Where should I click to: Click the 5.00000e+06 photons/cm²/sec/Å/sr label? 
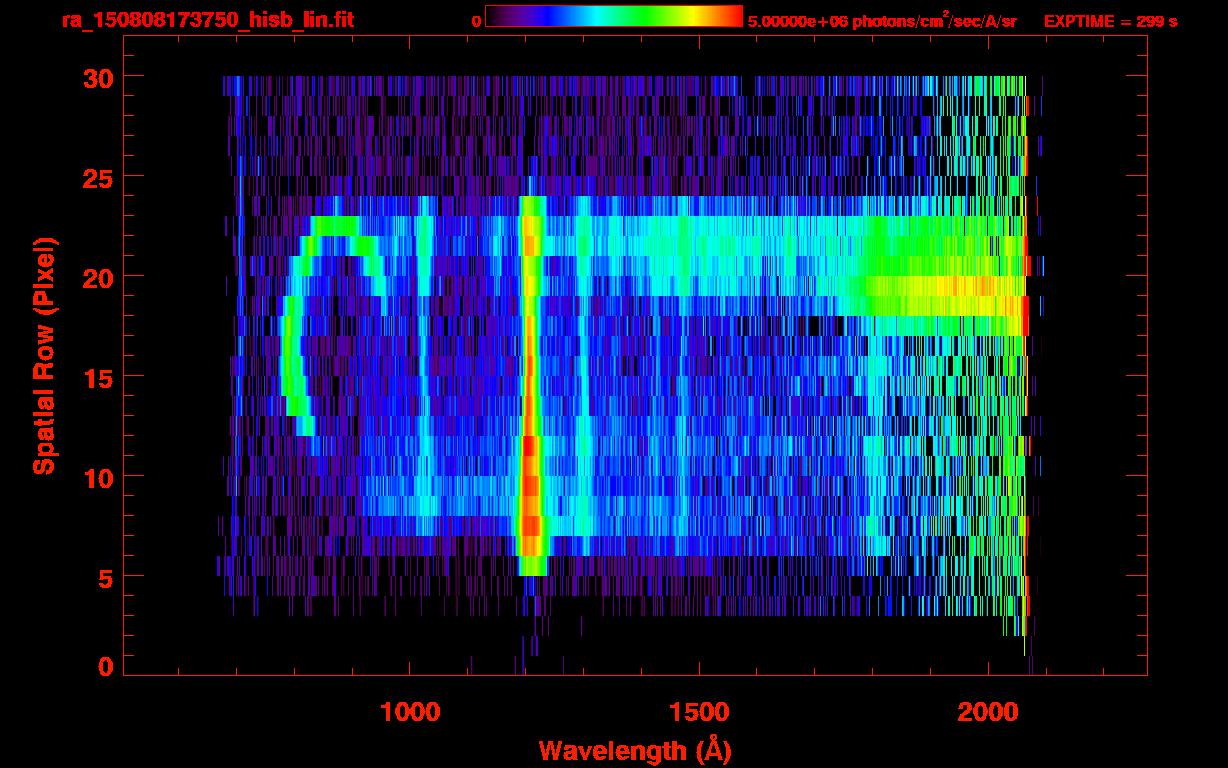pos(882,20)
